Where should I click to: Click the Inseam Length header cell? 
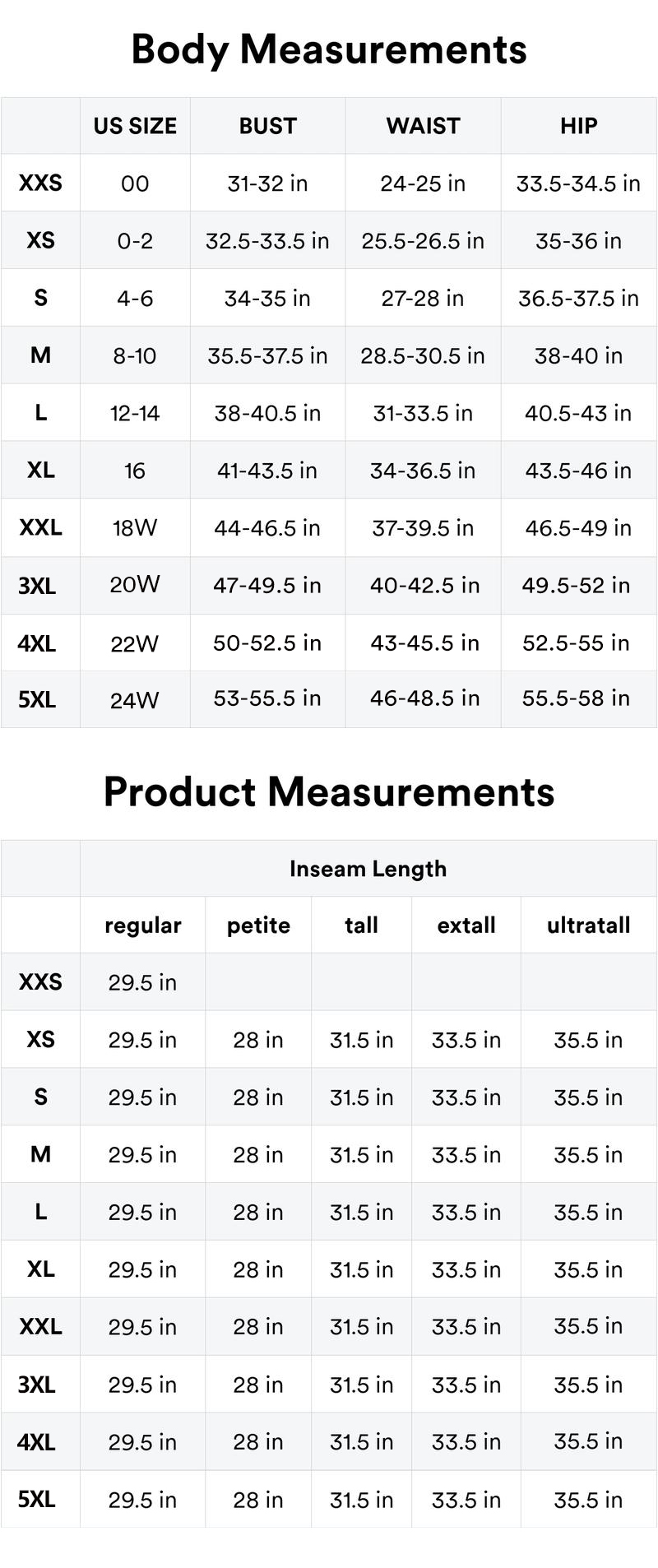coord(368,869)
